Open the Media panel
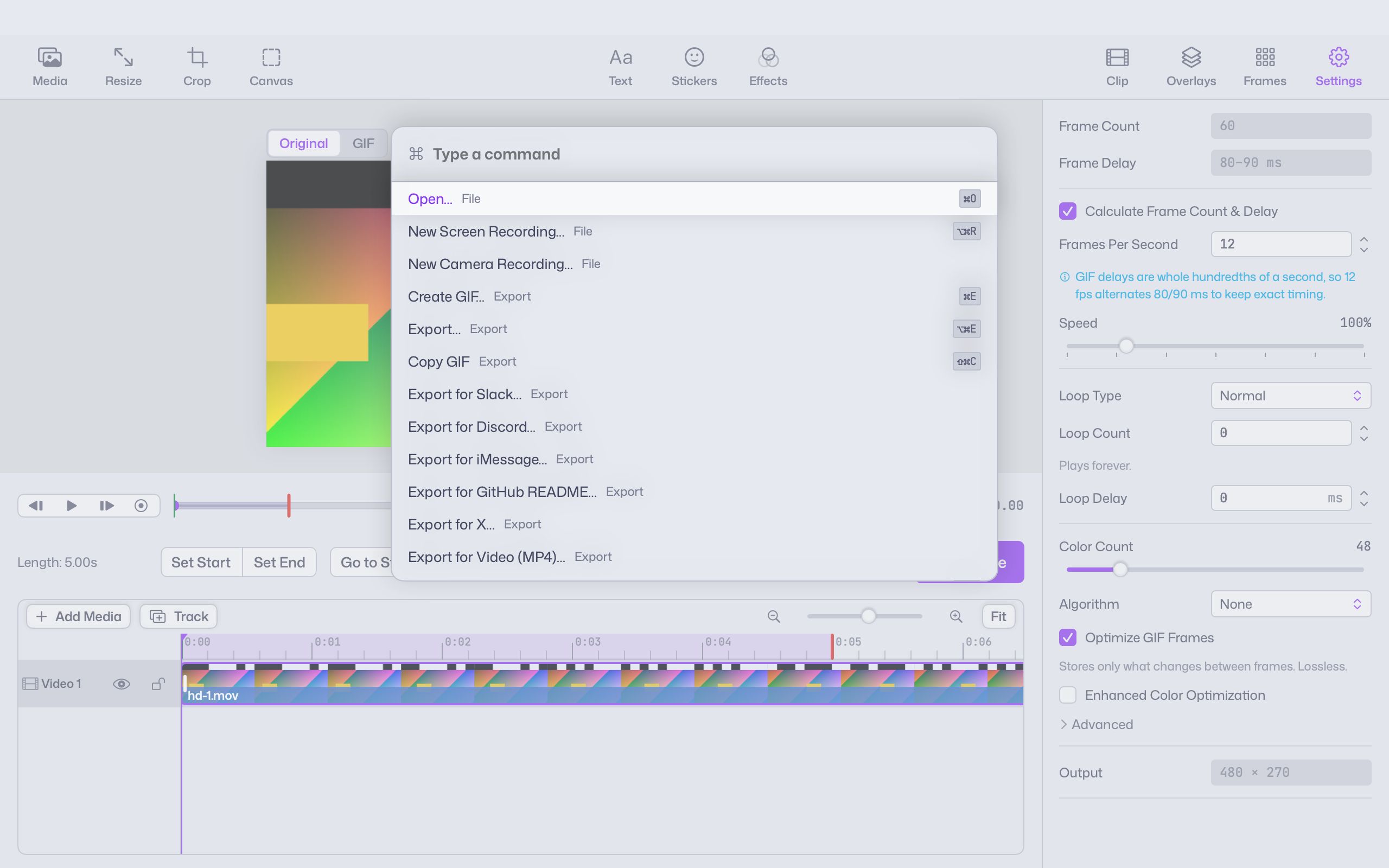The width and height of the screenshot is (1389, 868). click(x=50, y=67)
